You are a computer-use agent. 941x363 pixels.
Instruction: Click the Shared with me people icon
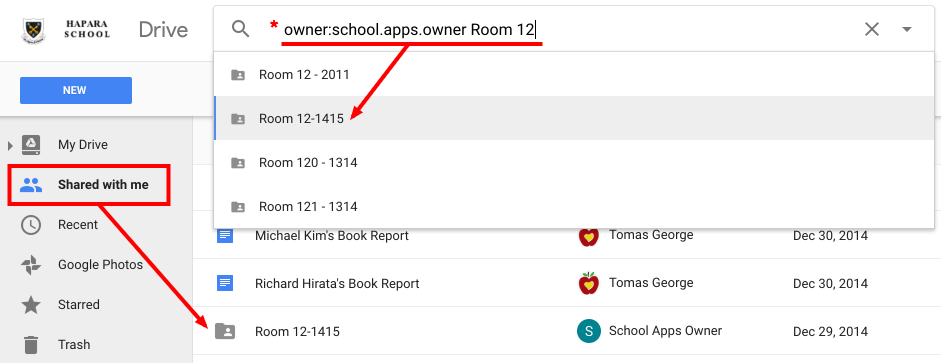click(x=31, y=185)
